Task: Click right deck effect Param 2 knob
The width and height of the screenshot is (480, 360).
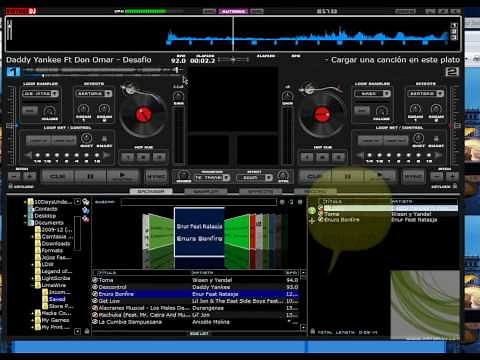Action: 436,109
